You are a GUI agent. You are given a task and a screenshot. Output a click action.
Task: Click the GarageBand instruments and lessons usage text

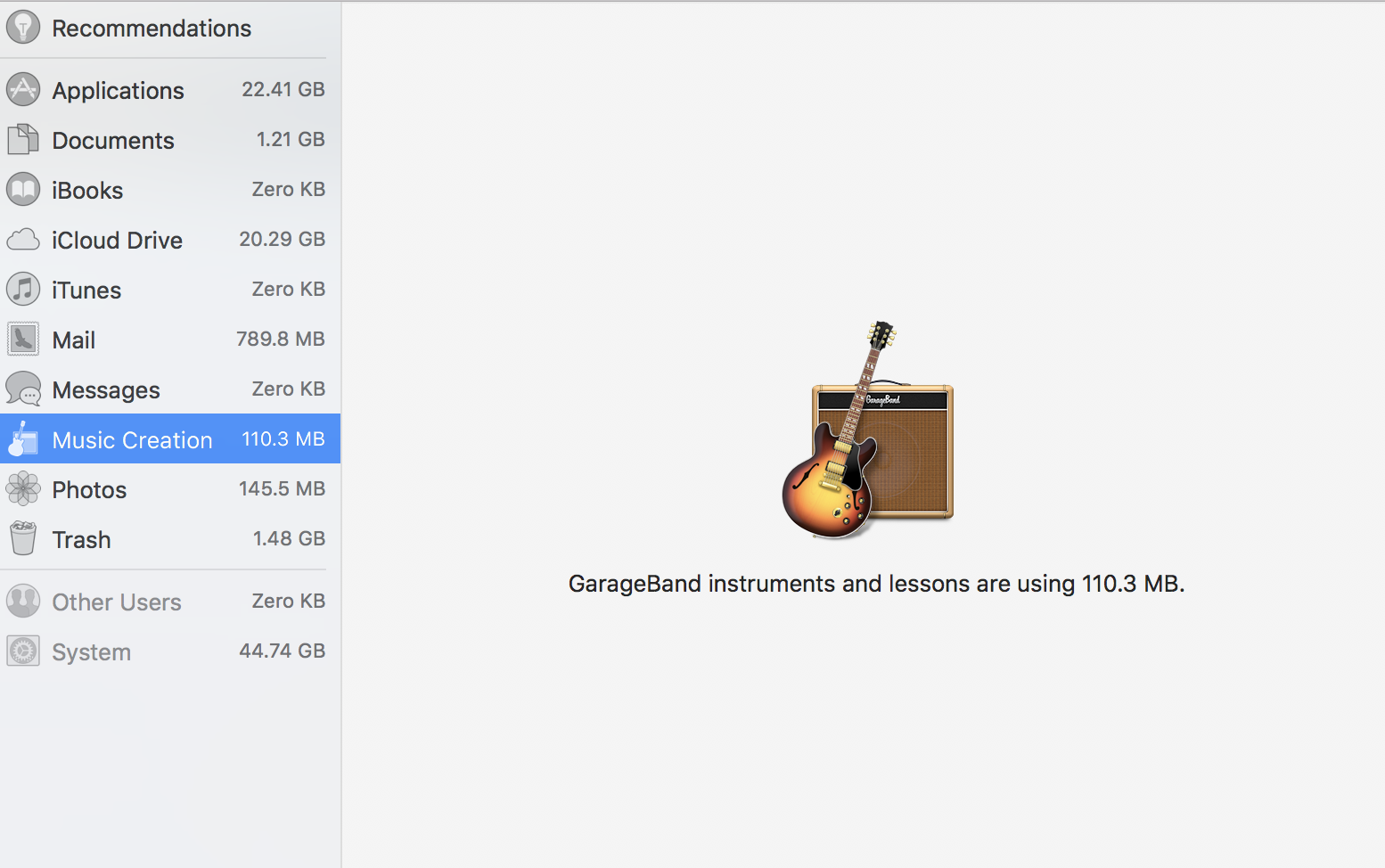tap(877, 584)
